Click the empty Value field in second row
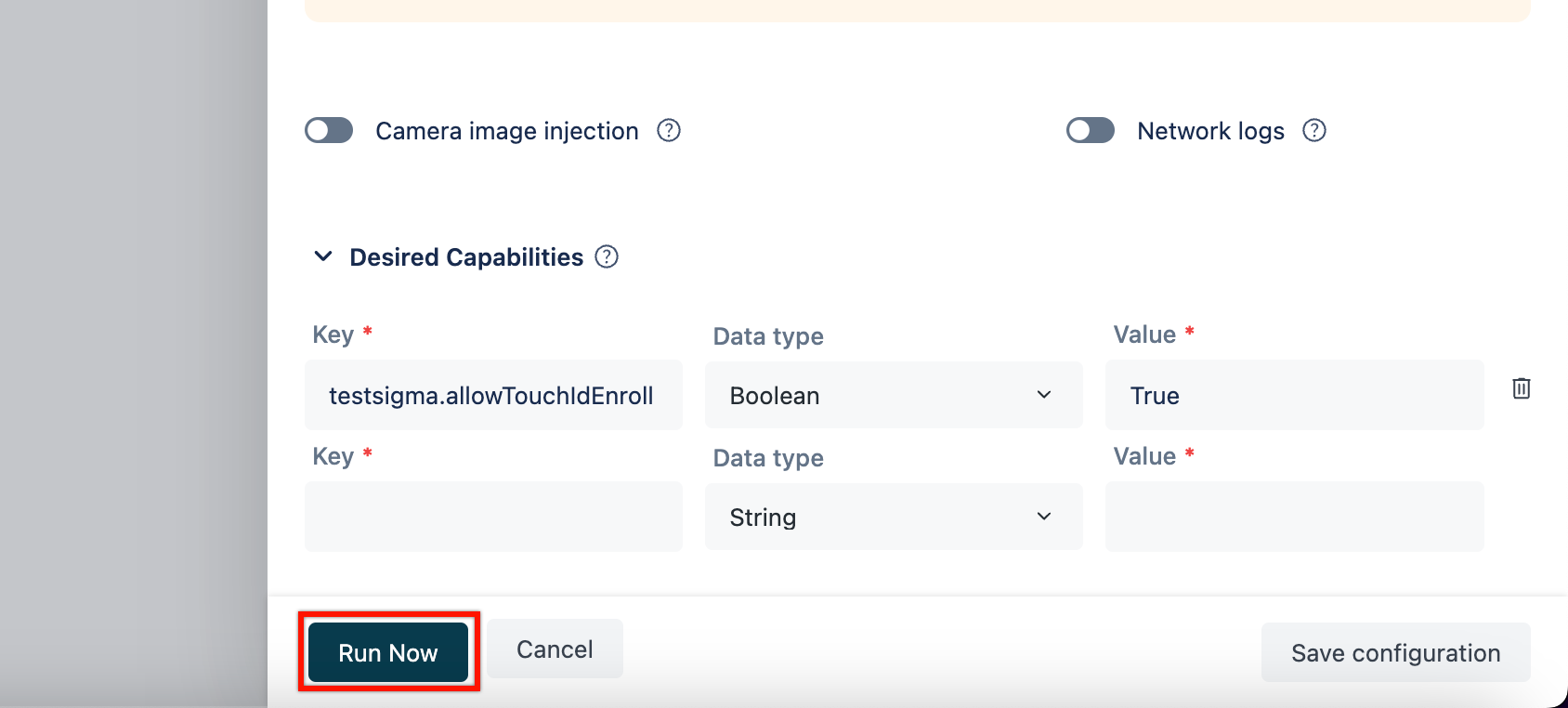 tap(1294, 517)
